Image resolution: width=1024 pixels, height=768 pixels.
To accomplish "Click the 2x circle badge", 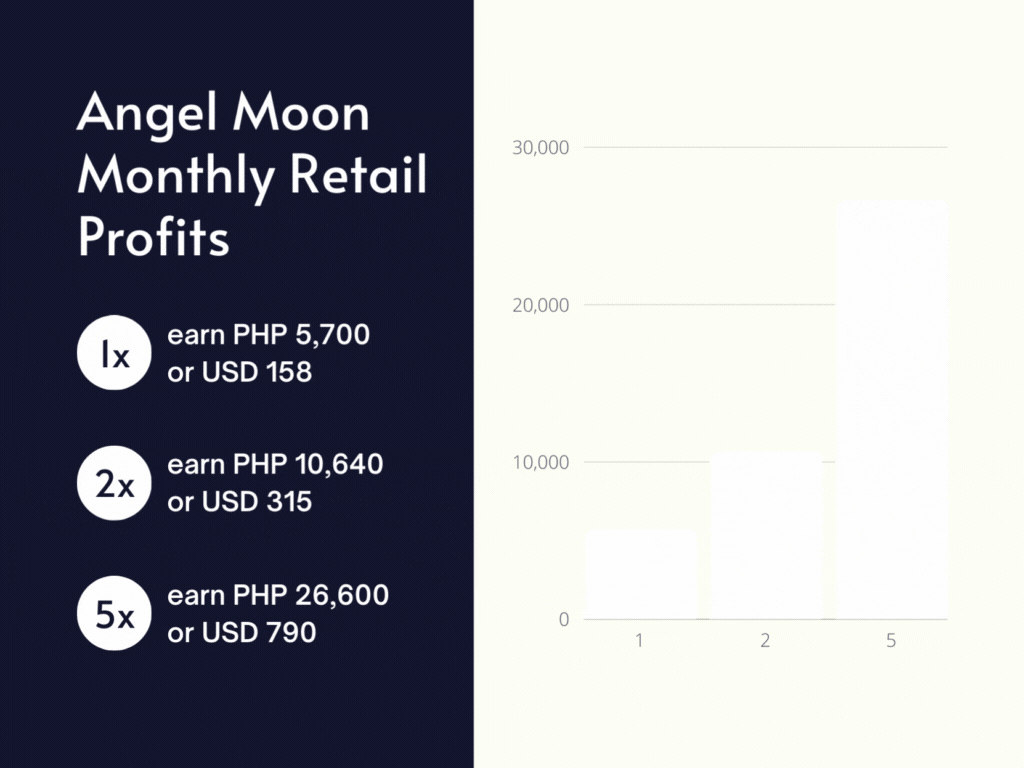I will [114, 484].
